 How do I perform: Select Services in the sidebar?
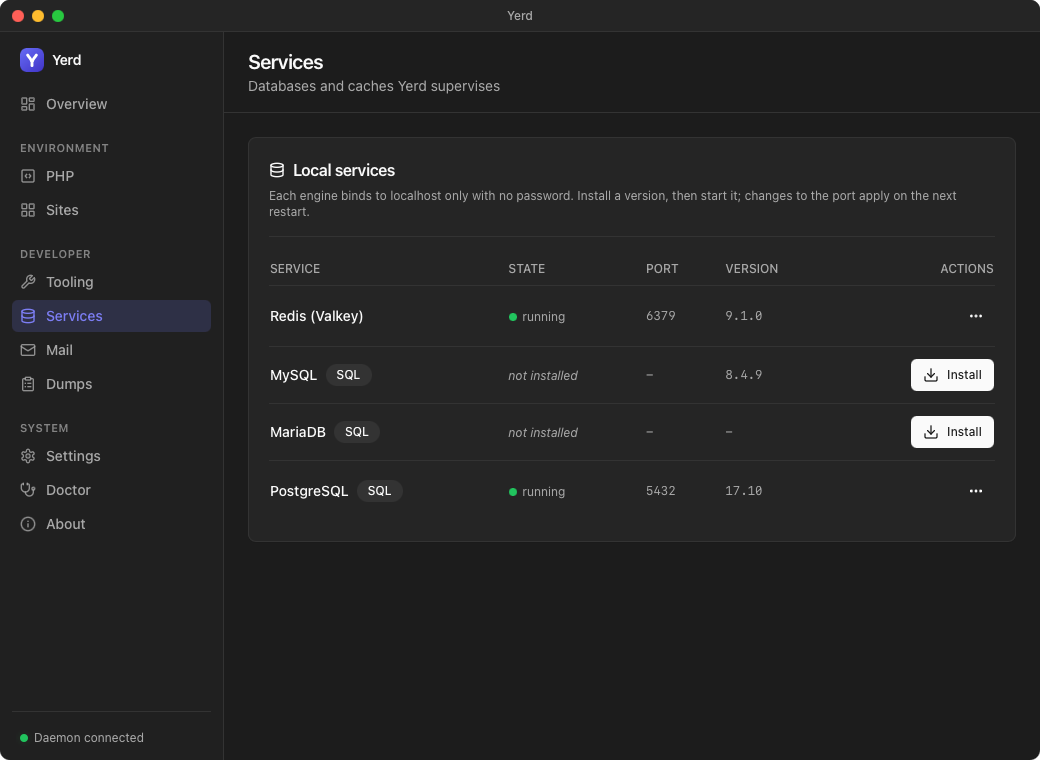pos(111,316)
